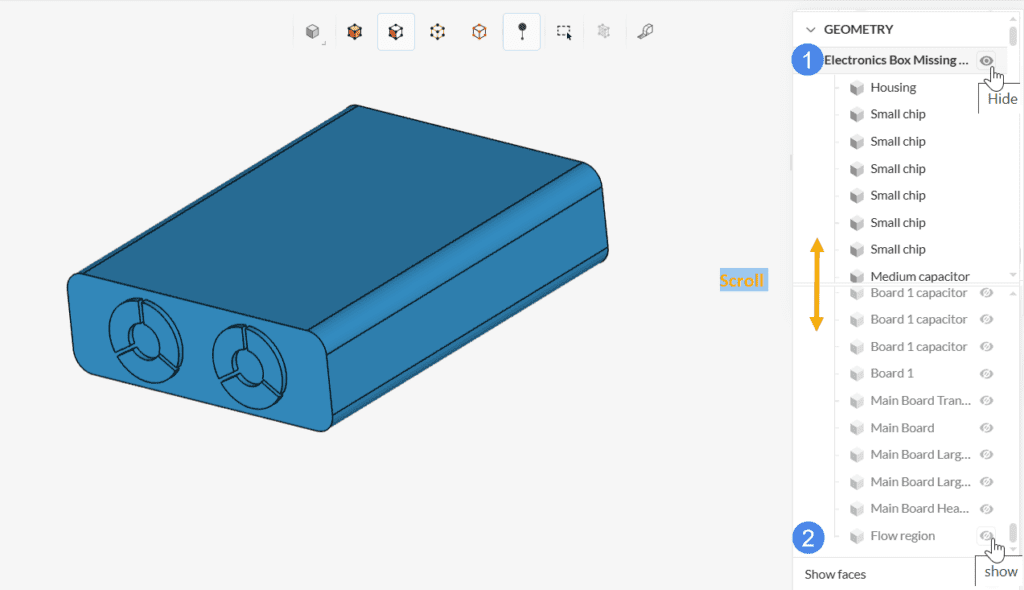The height and width of the screenshot is (590, 1024).
Task: Show the Flow region via its eye icon
Action: pyautogui.click(x=986, y=536)
